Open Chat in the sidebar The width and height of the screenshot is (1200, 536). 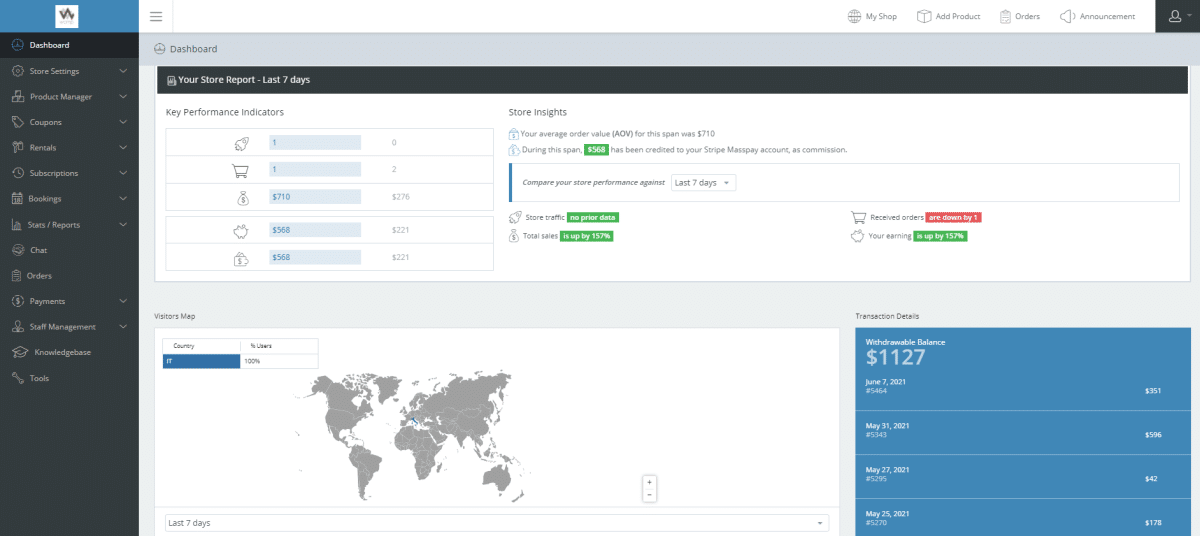38,250
